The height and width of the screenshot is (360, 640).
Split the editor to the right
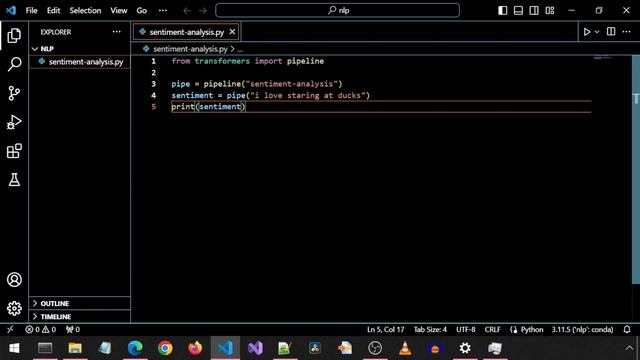611,32
